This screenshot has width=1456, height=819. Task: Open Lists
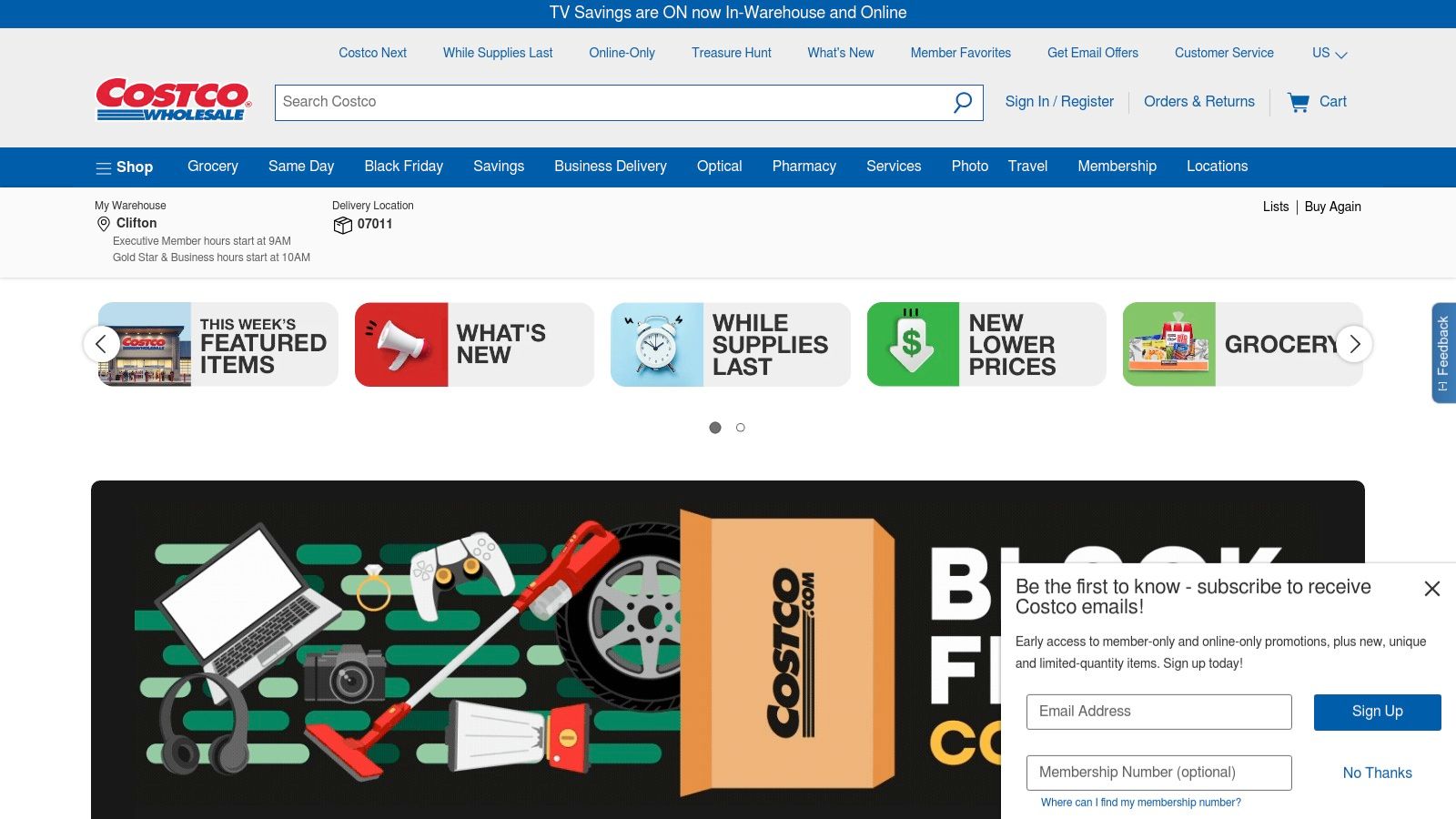coord(1276,207)
